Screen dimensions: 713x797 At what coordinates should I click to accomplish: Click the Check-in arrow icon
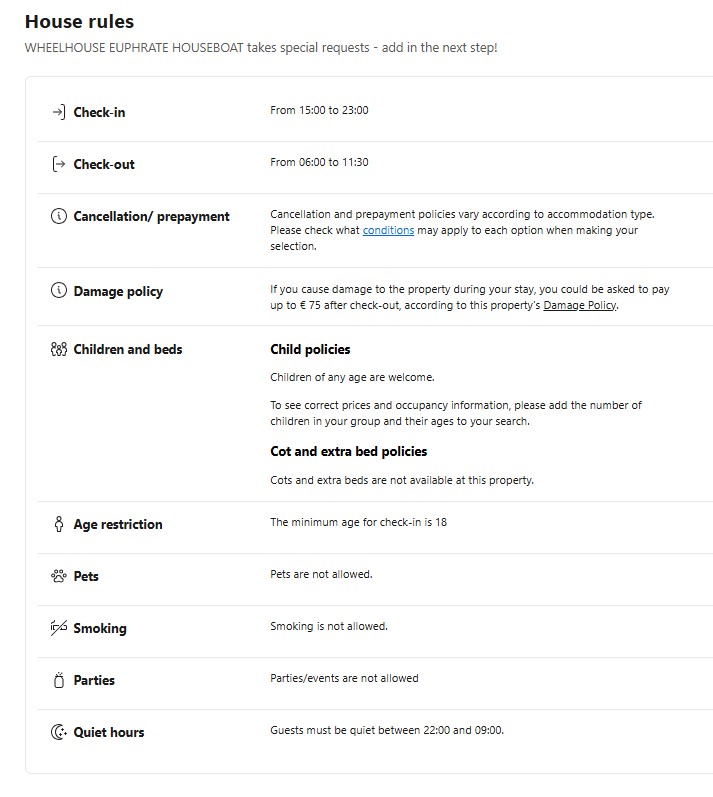coord(58,112)
